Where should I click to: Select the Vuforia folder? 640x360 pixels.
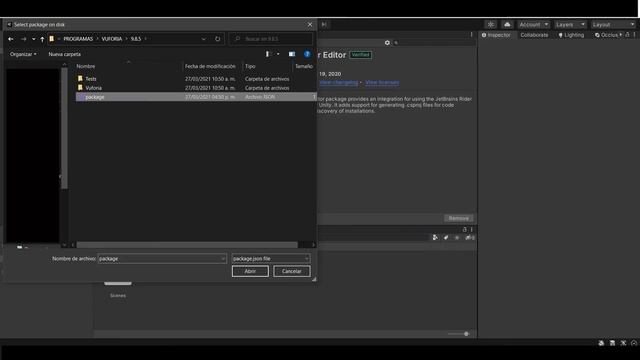click(x=93, y=88)
